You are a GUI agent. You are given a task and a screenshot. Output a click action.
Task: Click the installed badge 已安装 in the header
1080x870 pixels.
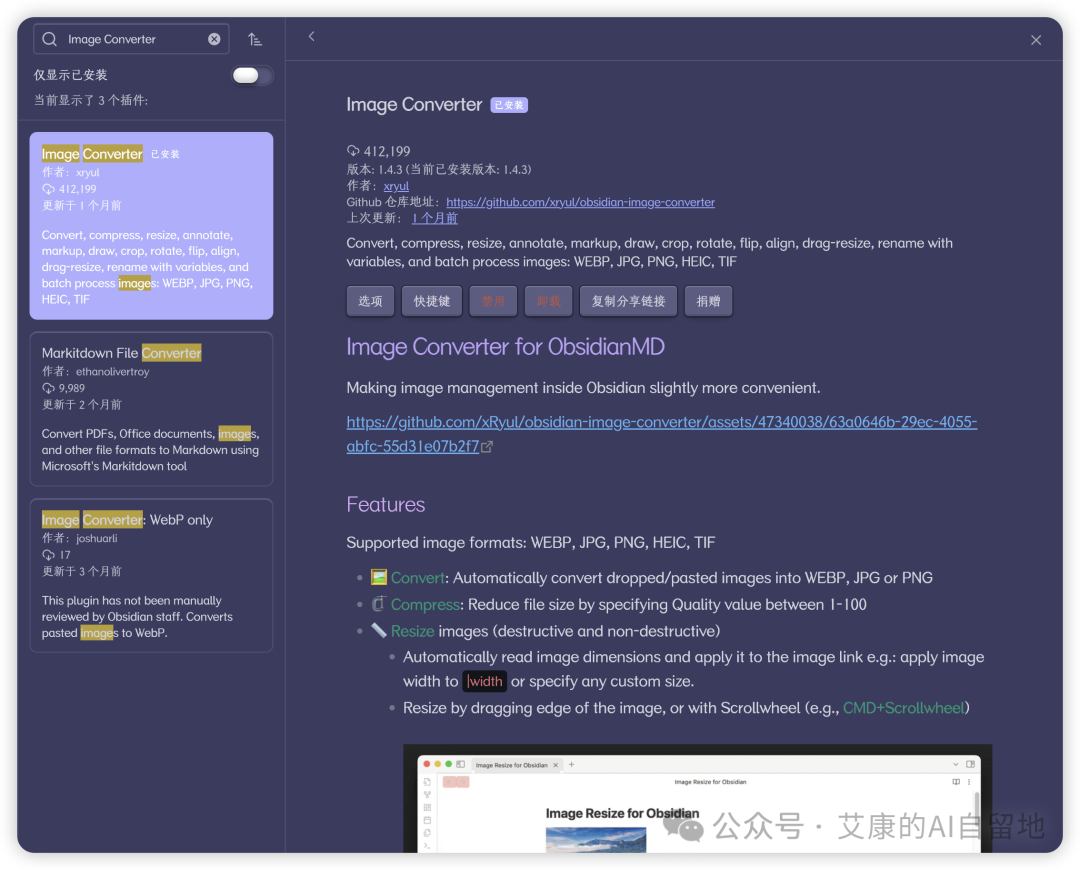509,105
